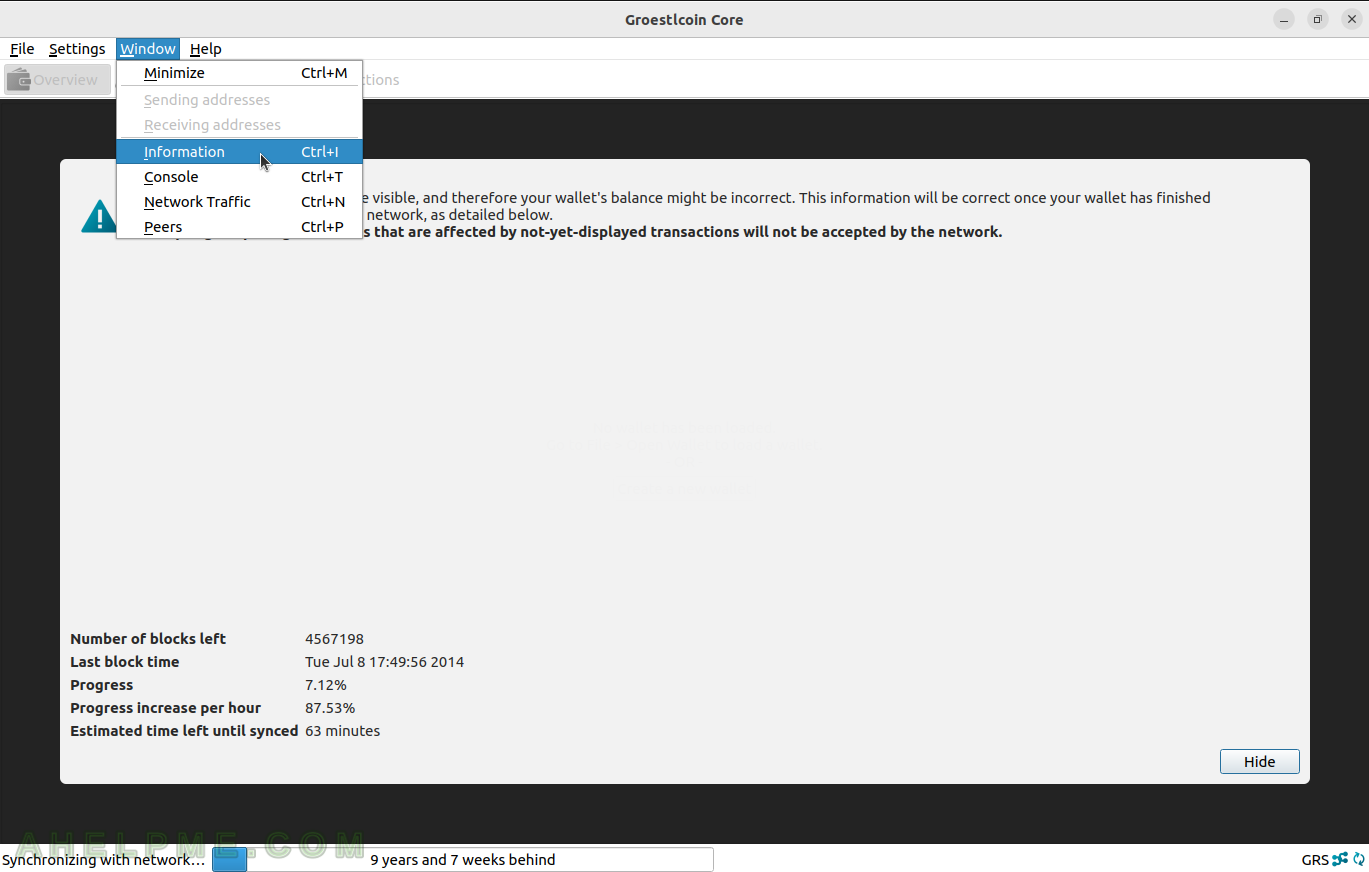The image size is (1369, 872).
Task: Click the network connections icon
Action: [1340, 859]
